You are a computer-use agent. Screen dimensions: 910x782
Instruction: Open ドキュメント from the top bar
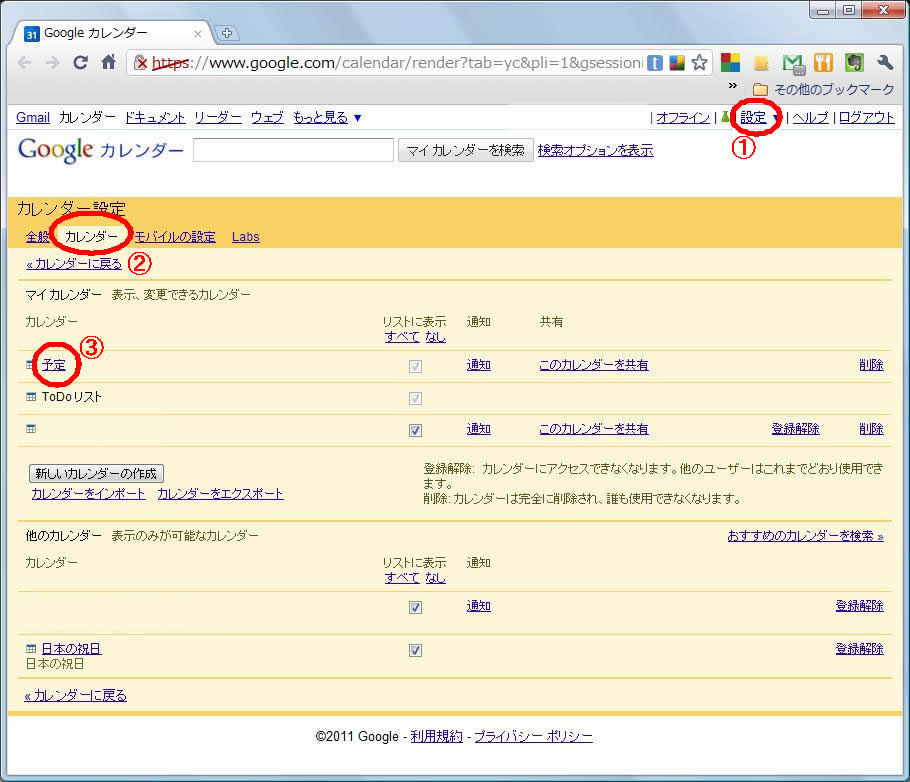(155, 118)
